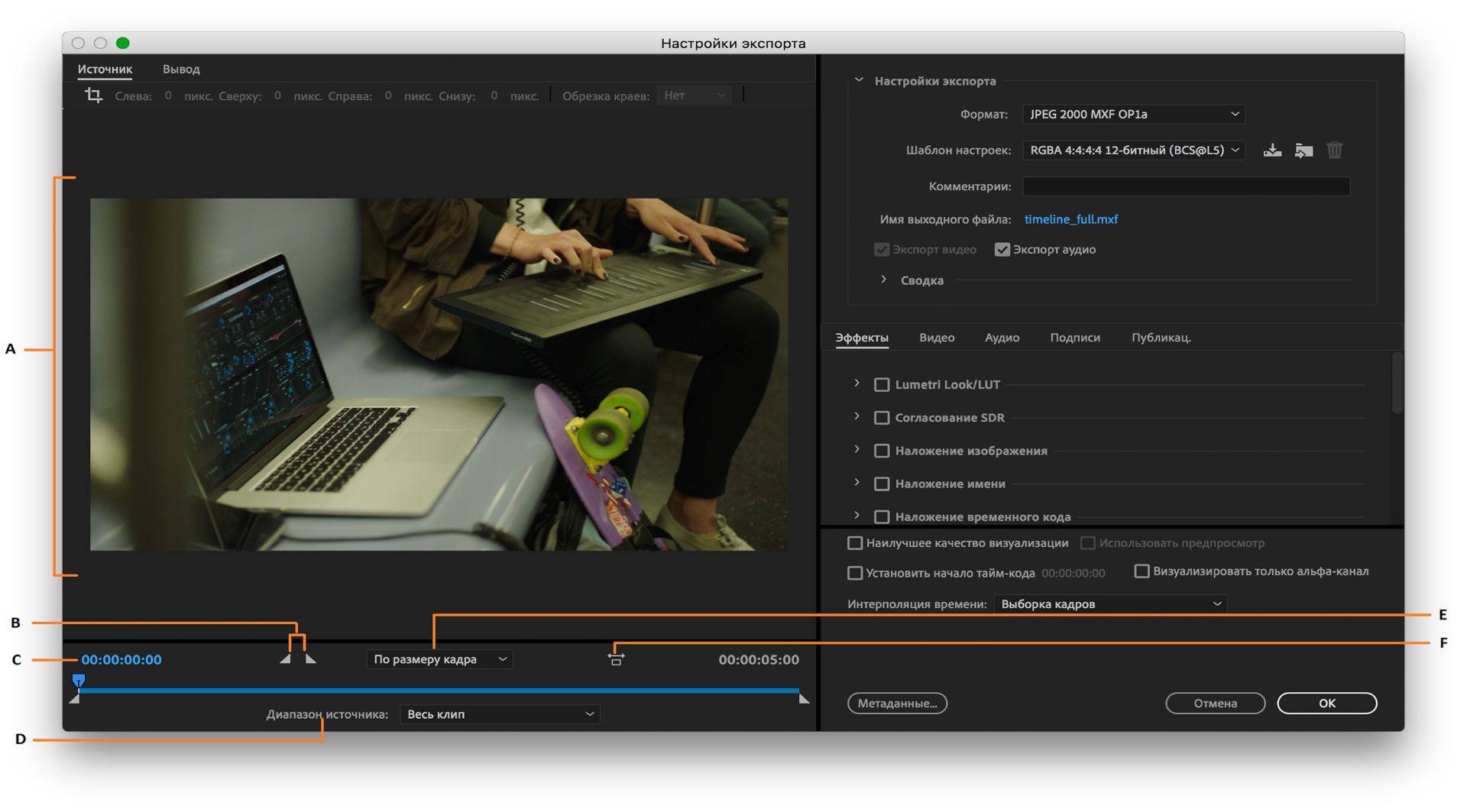Screen dimensions: 1467x812
Task: Click the aspect ratio correction icon
Action: pos(616,658)
